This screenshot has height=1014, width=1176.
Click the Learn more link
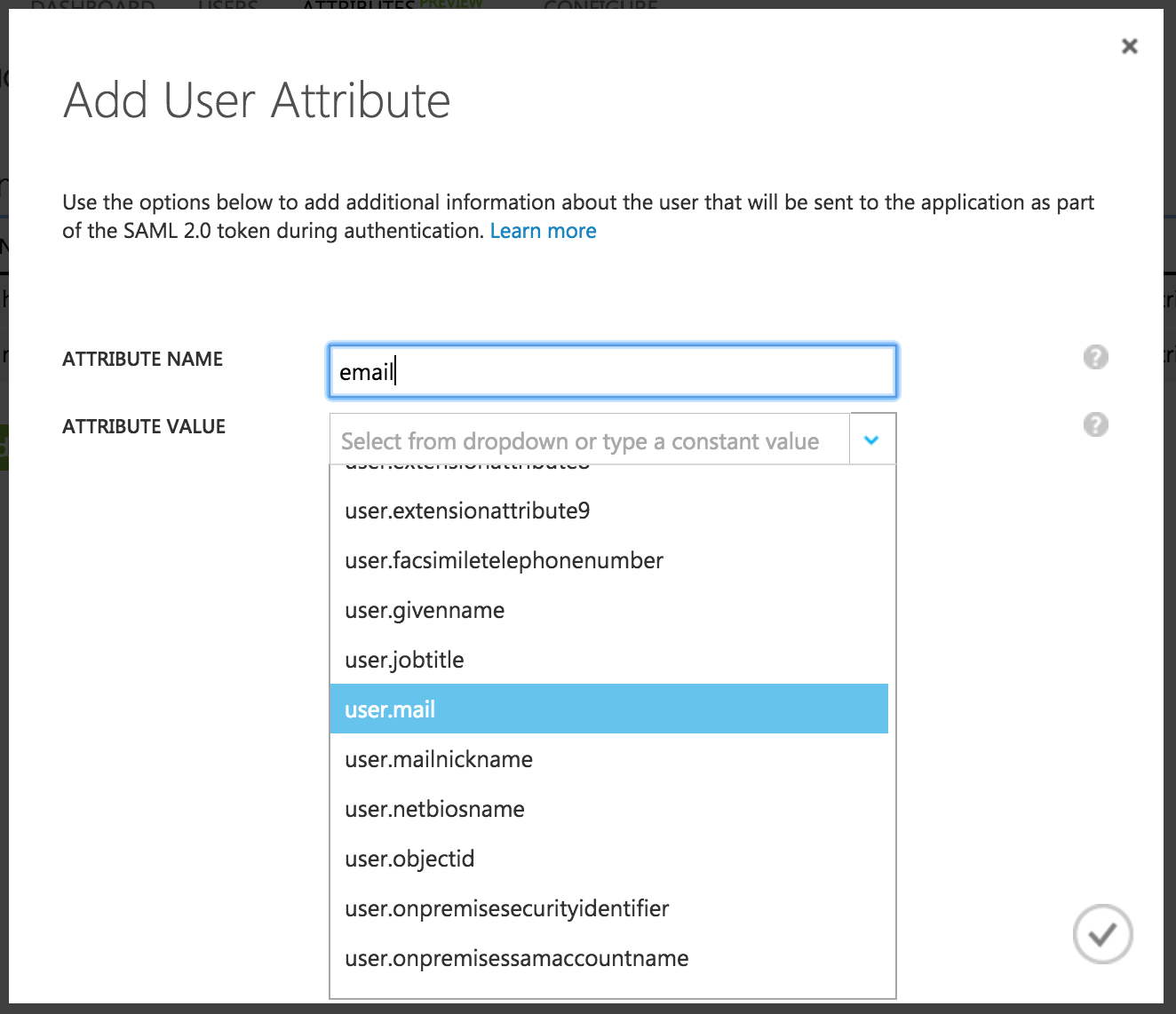[x=543, y=230]
